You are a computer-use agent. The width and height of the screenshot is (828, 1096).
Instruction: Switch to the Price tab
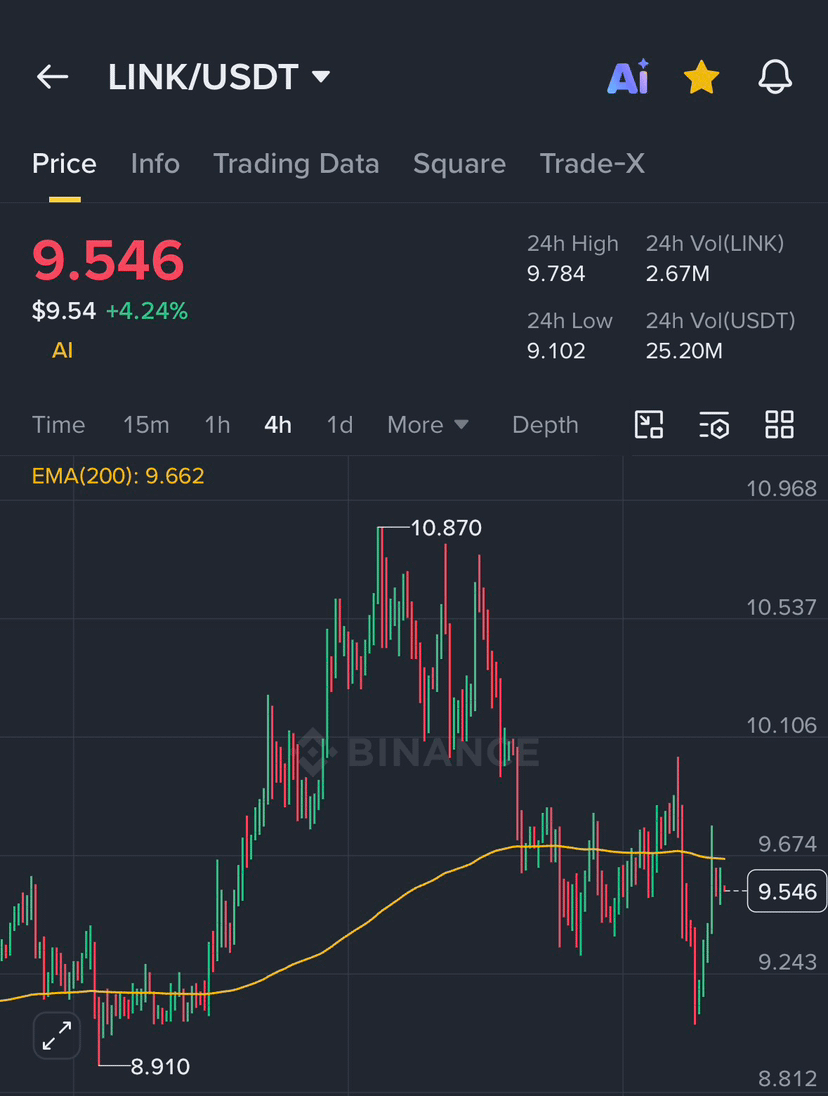(x=64, y=164)
